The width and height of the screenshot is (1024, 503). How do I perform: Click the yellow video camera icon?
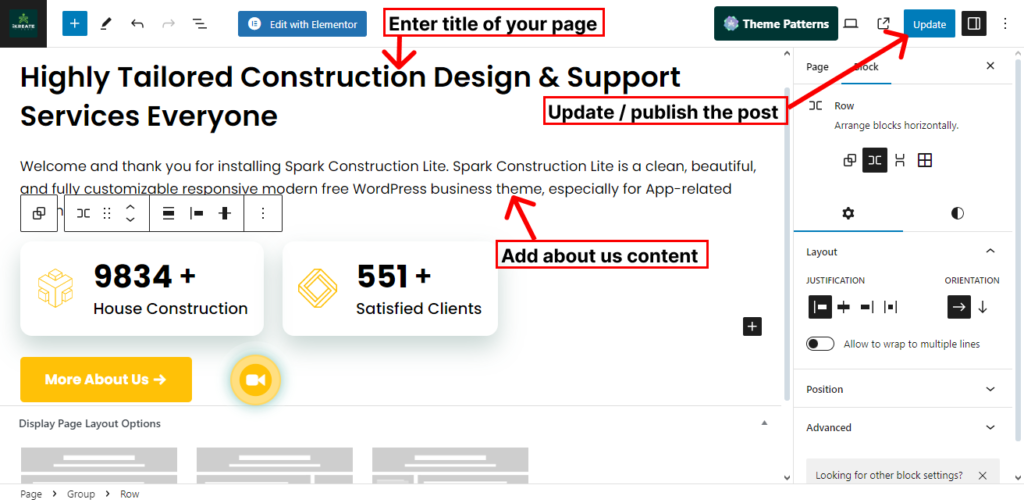pos(255,380)
